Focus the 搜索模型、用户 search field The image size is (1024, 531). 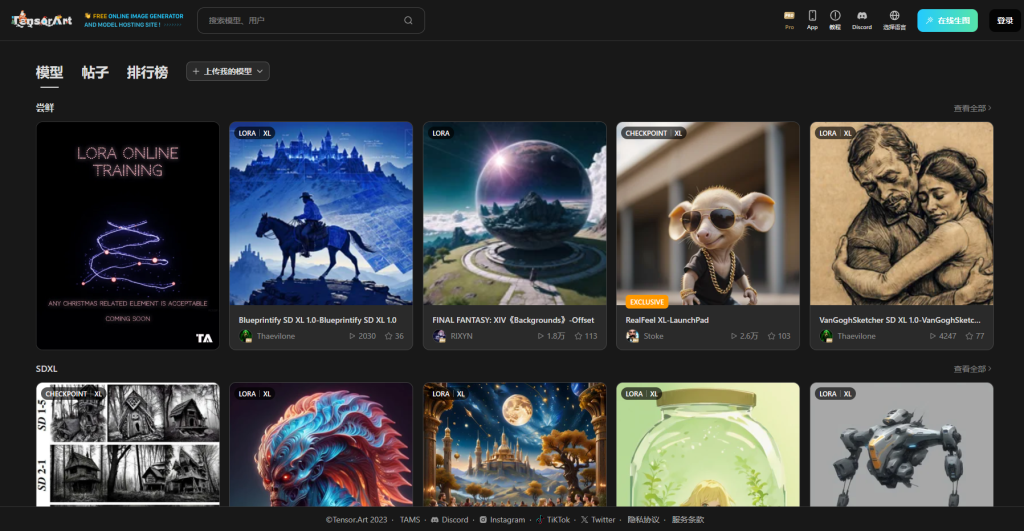click(311, 20)
